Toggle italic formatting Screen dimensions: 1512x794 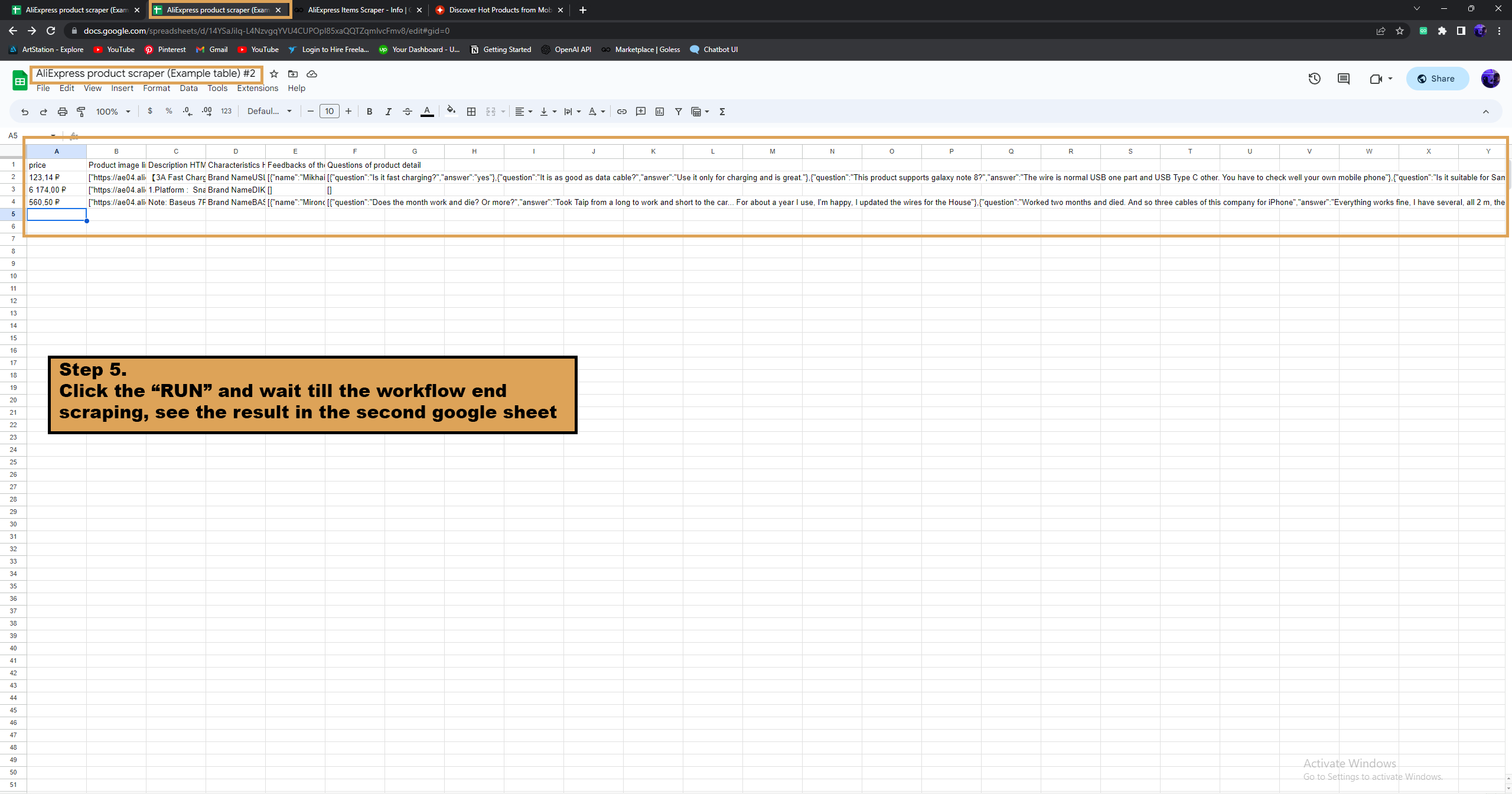pyautogui.click(x=388, y=112)
